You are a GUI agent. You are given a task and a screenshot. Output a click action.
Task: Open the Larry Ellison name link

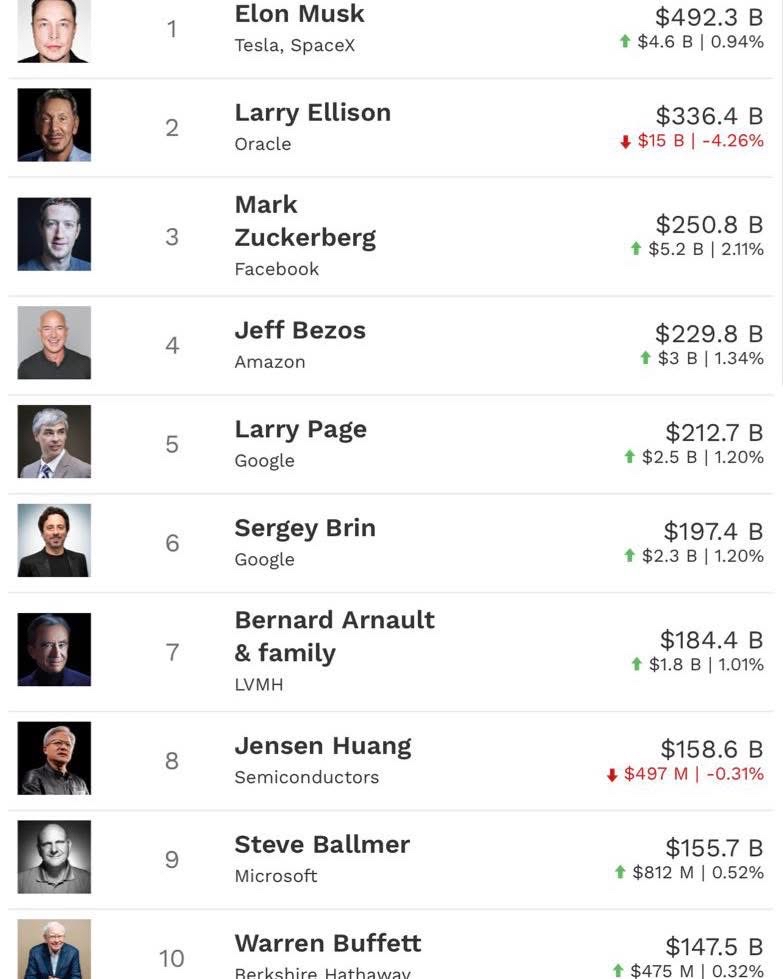[x=312, y=112]
